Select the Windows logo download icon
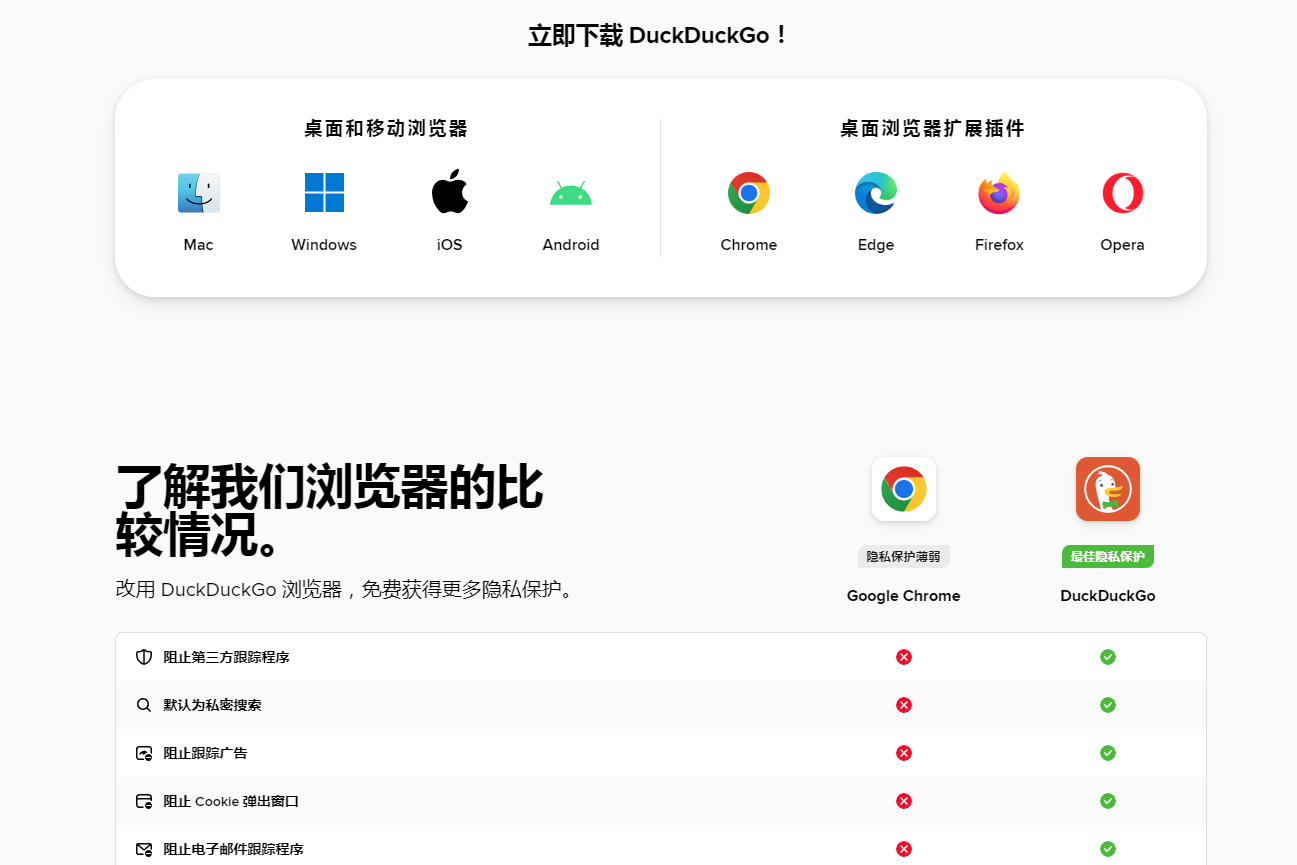This screenshot has height=865, width=1297. tap(324, 193)
